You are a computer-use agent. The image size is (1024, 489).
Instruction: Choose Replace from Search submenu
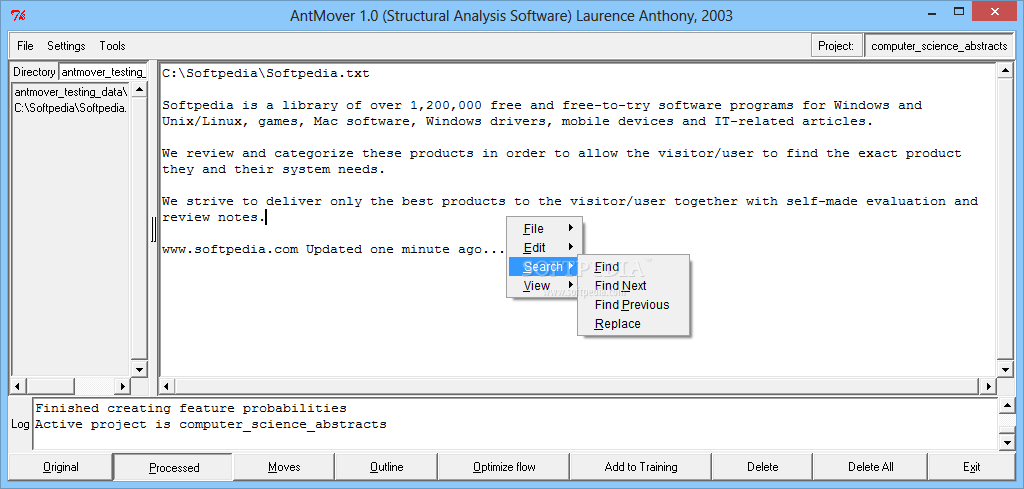click(x=633, y=323)
